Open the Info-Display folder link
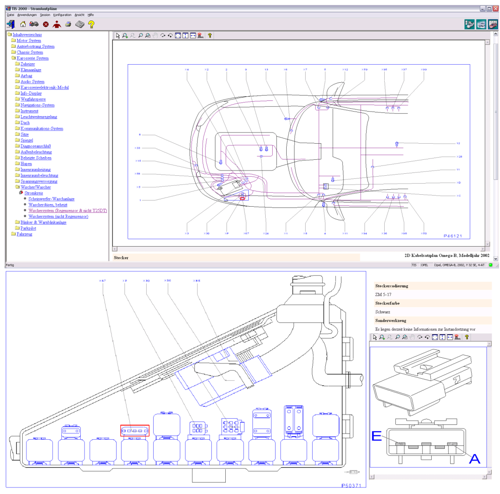Image resolution: width=500 pixels, height=494 pixels. [x=31, y=93]
